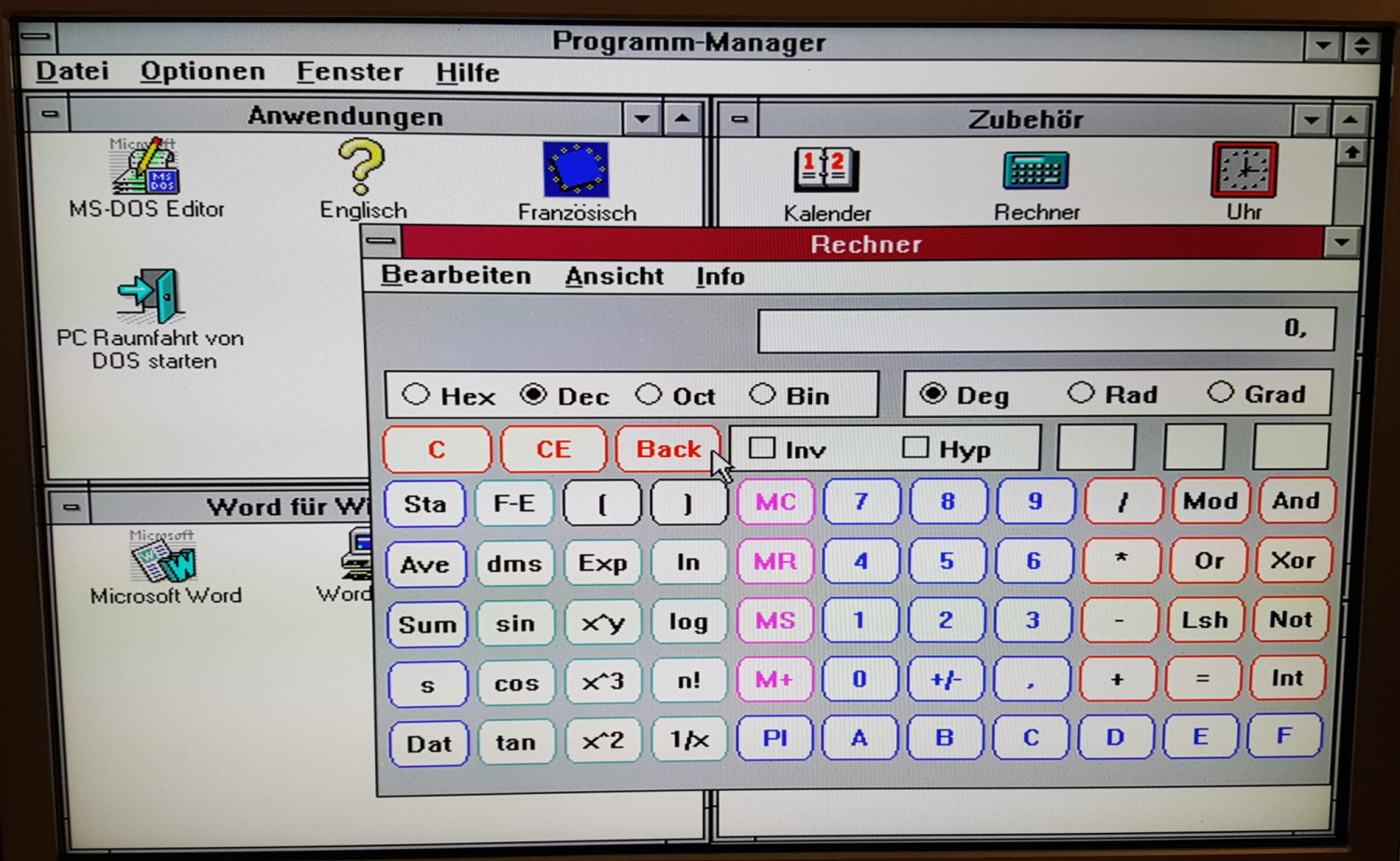The height and width of the screenshot is (861, 1400).
Task: Click the Back button
Action: 667,450
